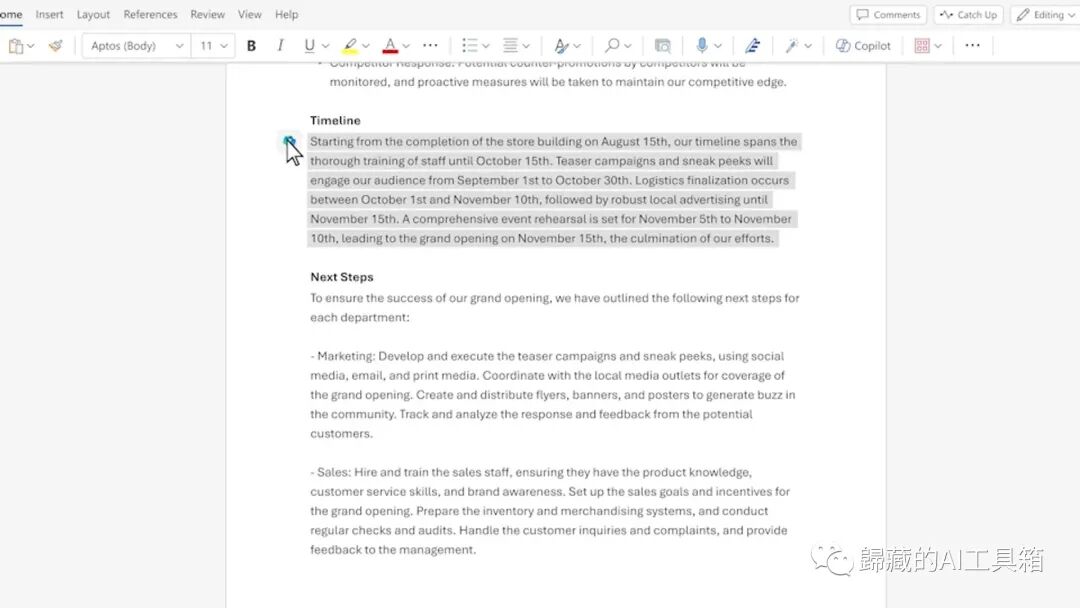
Task: Open the References tab
Action: (150, 14)
